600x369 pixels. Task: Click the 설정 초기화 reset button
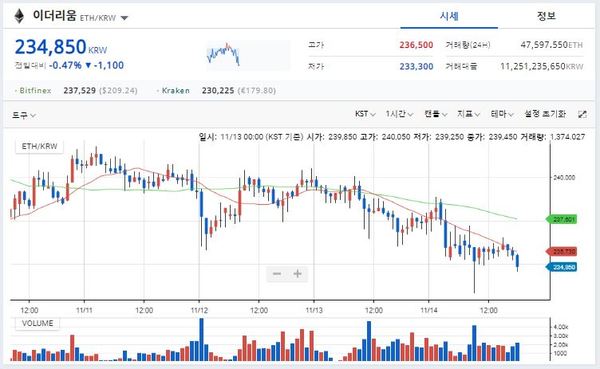pyautogui.click(x=545, y=114)
